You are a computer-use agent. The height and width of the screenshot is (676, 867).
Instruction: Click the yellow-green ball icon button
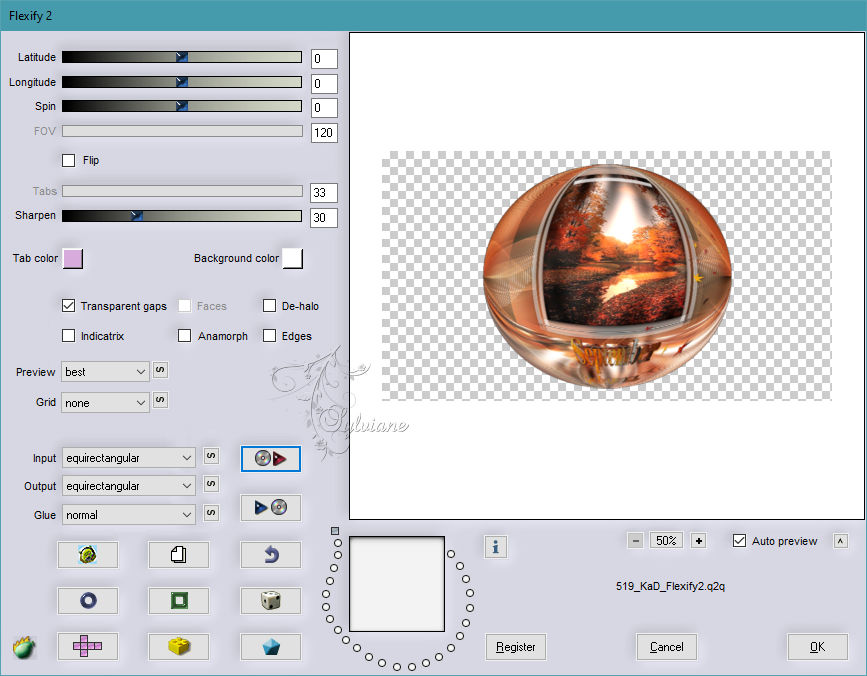point(87,554)
